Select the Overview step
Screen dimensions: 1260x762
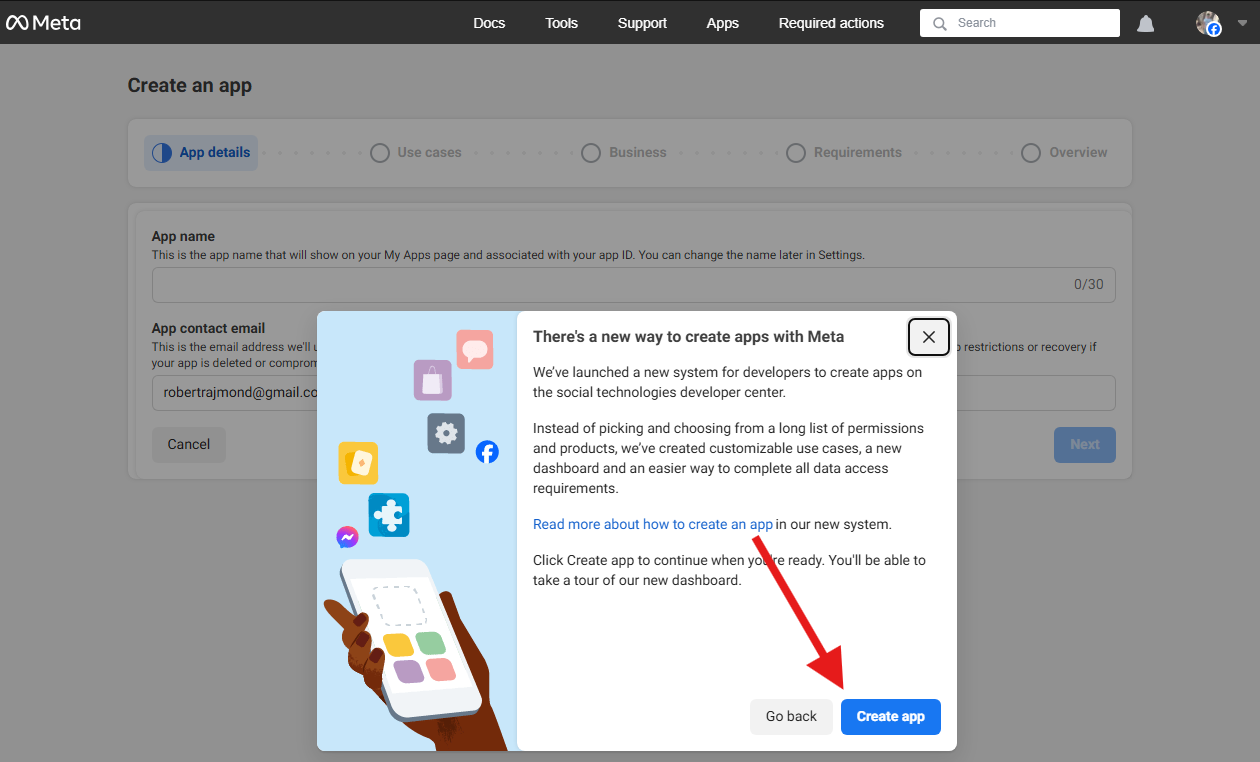click(1064, 153)
